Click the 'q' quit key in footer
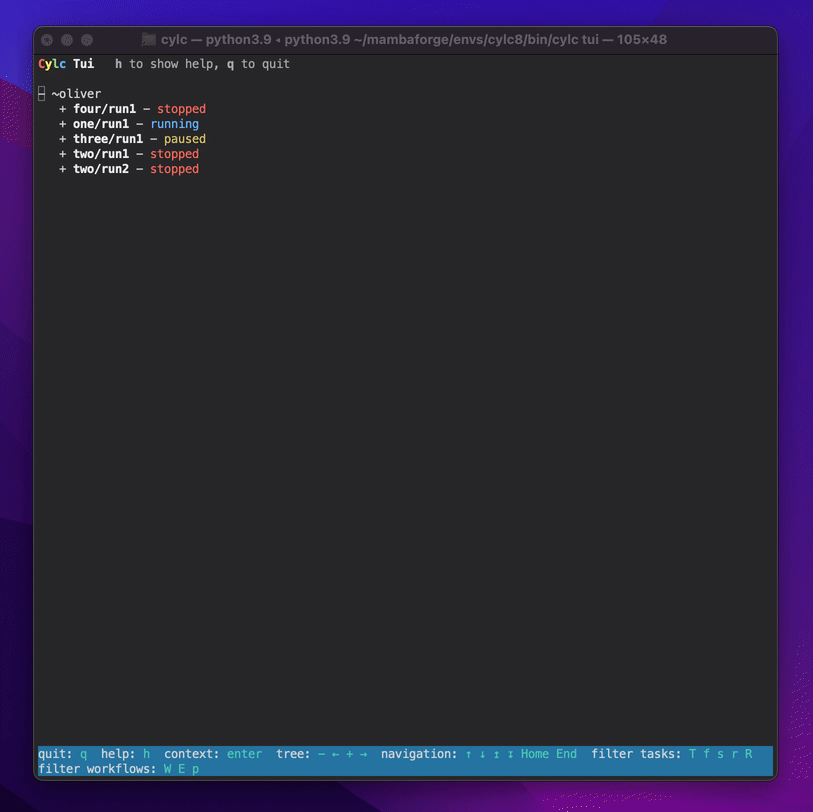 click(x=84, y=754)
